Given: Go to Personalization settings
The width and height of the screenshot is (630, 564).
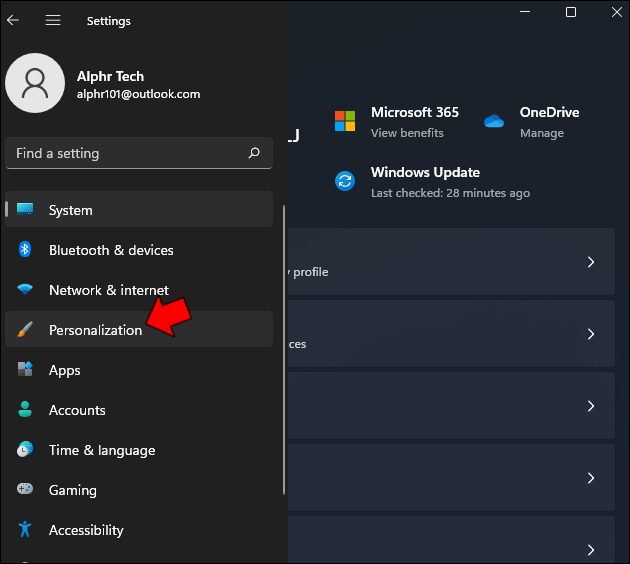Looking at the screenshot, I should (x=95, y=330).
